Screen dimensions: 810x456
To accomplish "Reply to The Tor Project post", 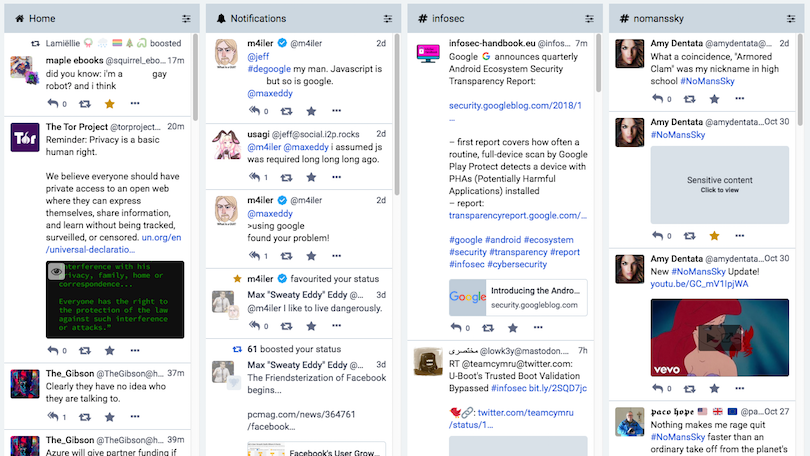I will (x=53, y=350).
